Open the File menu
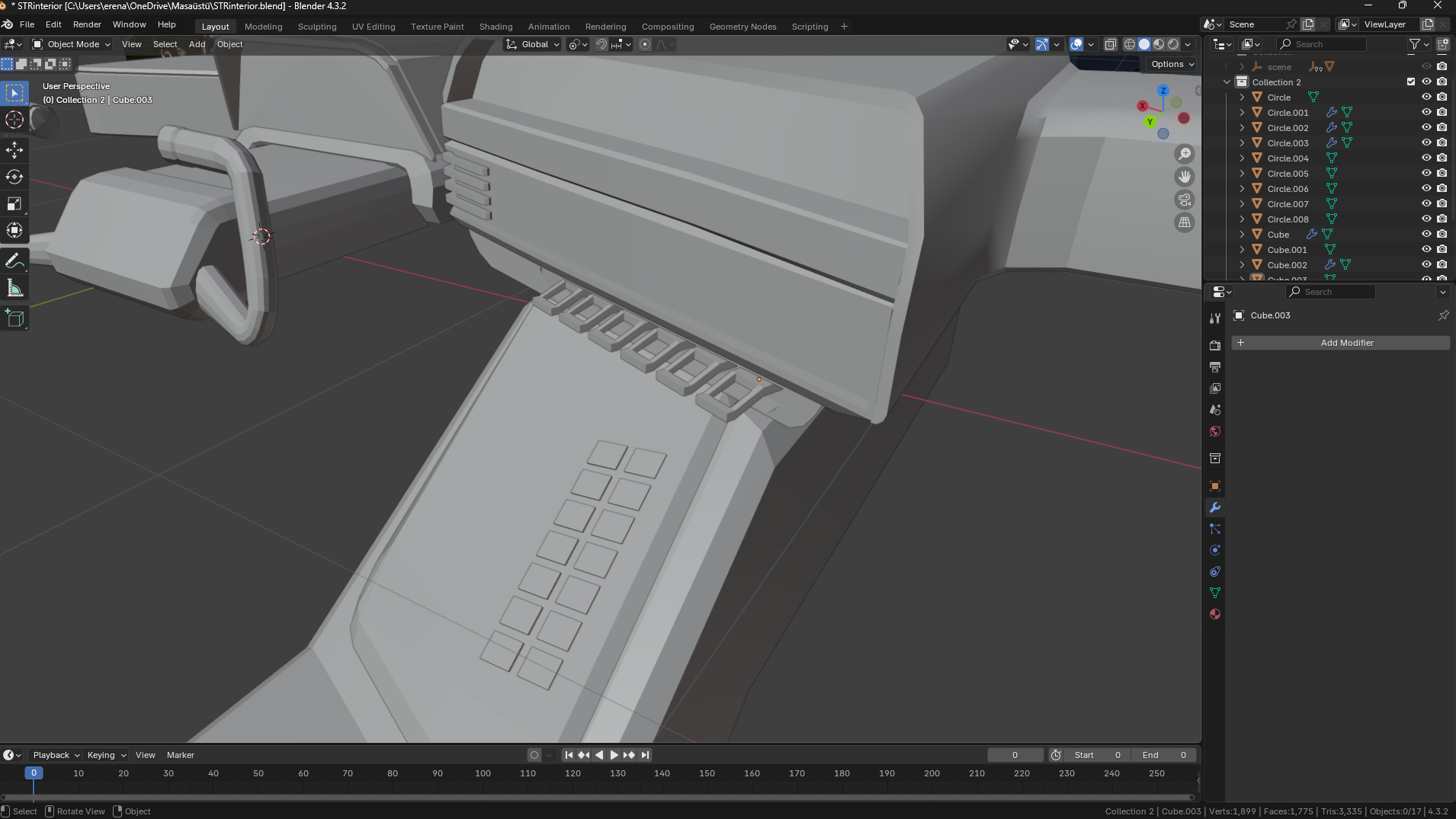The height and width of the screenshot is (819, 1456). (x=27, y=24)
